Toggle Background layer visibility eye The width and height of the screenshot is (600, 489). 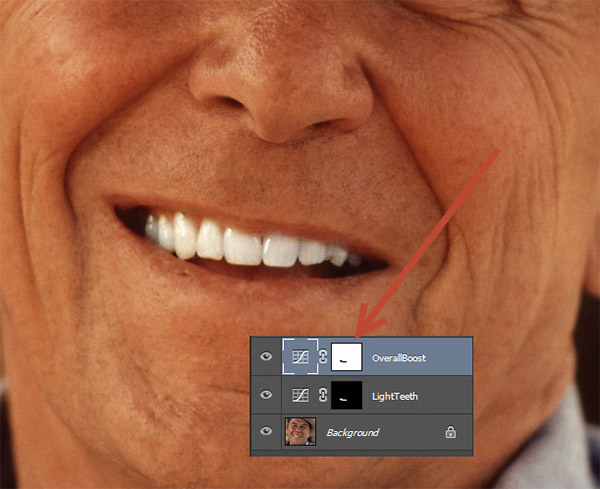(x=266, y=431)
